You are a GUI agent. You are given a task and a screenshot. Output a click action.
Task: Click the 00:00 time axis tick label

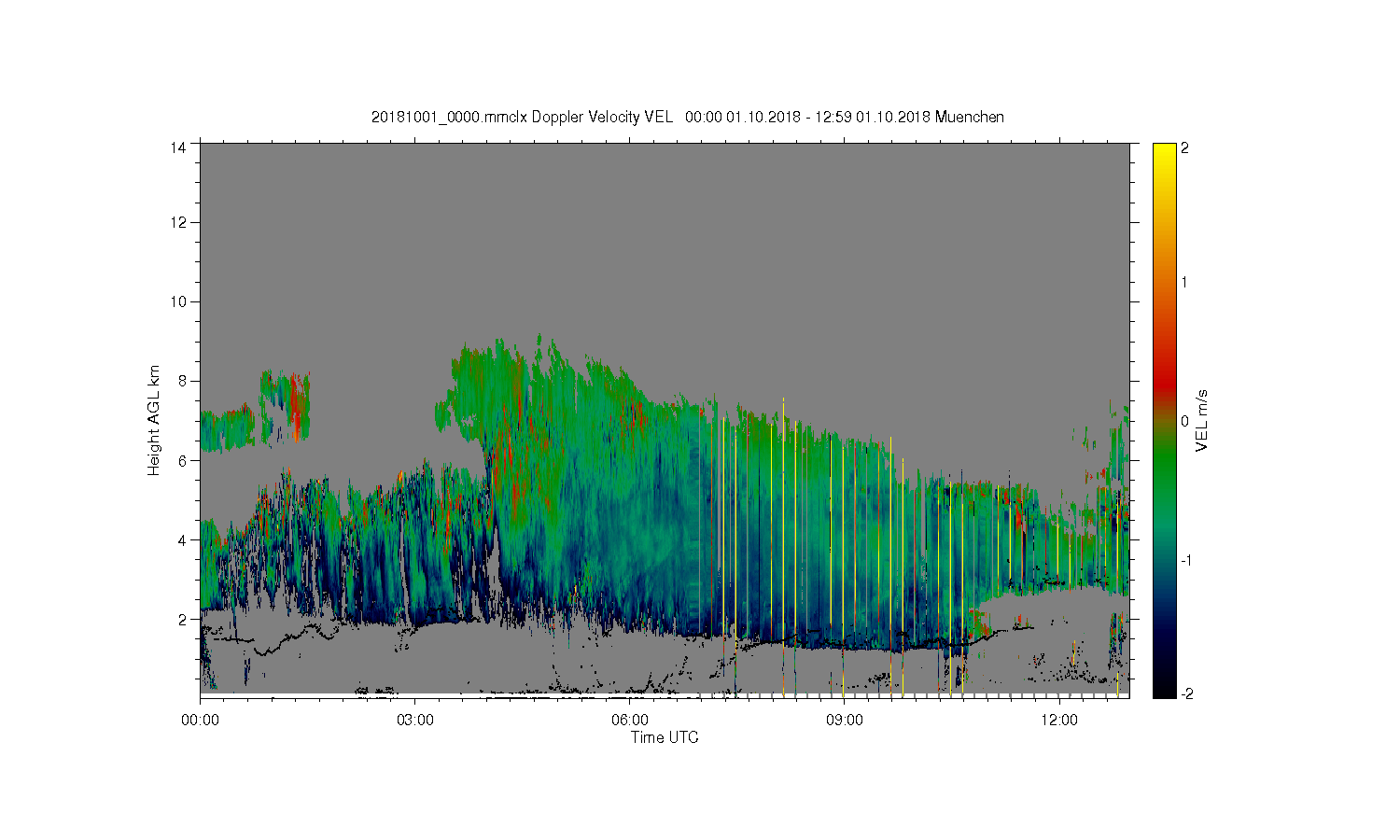click(200, 721)
